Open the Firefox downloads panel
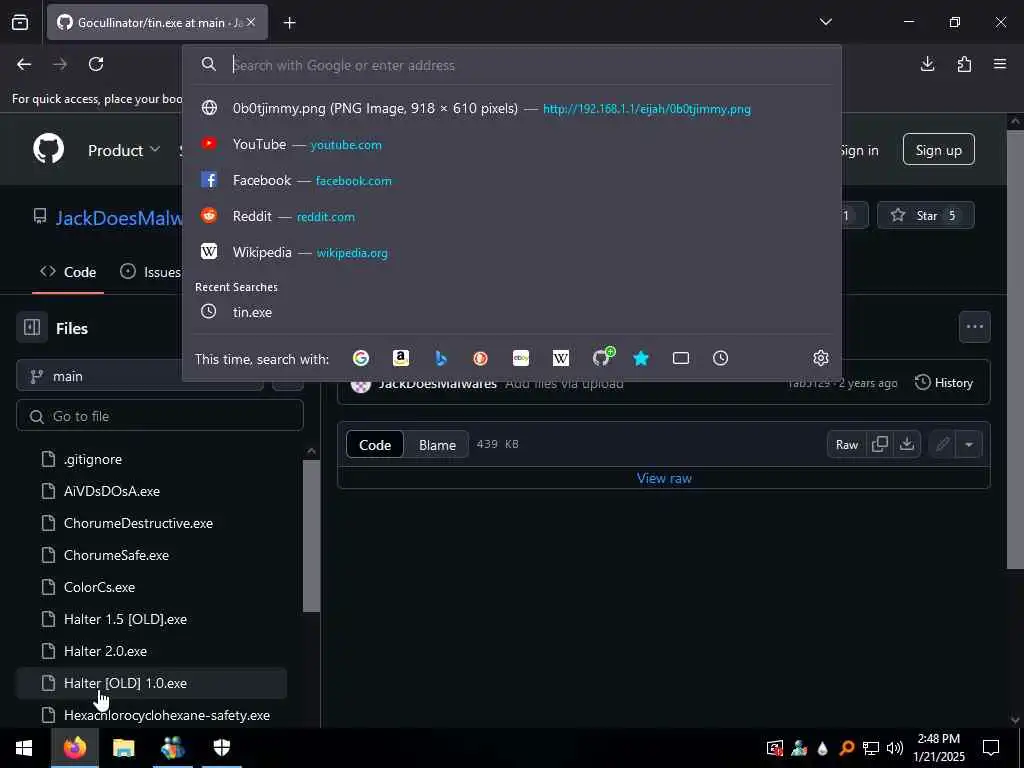Image resolution: width=1024 pixels, height=768 pixels. 927,64
